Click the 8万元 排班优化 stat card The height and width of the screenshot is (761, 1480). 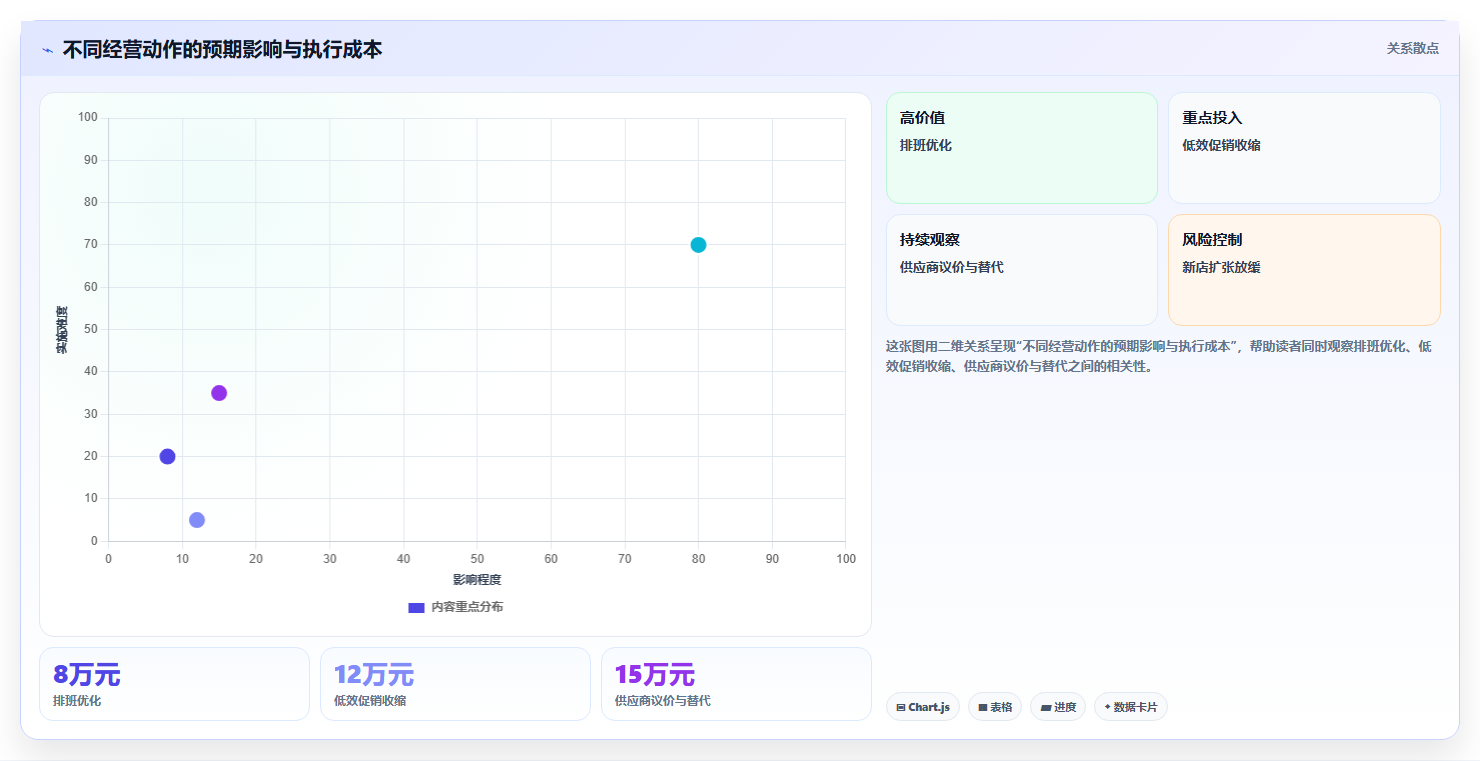click(x=174, y=684)
